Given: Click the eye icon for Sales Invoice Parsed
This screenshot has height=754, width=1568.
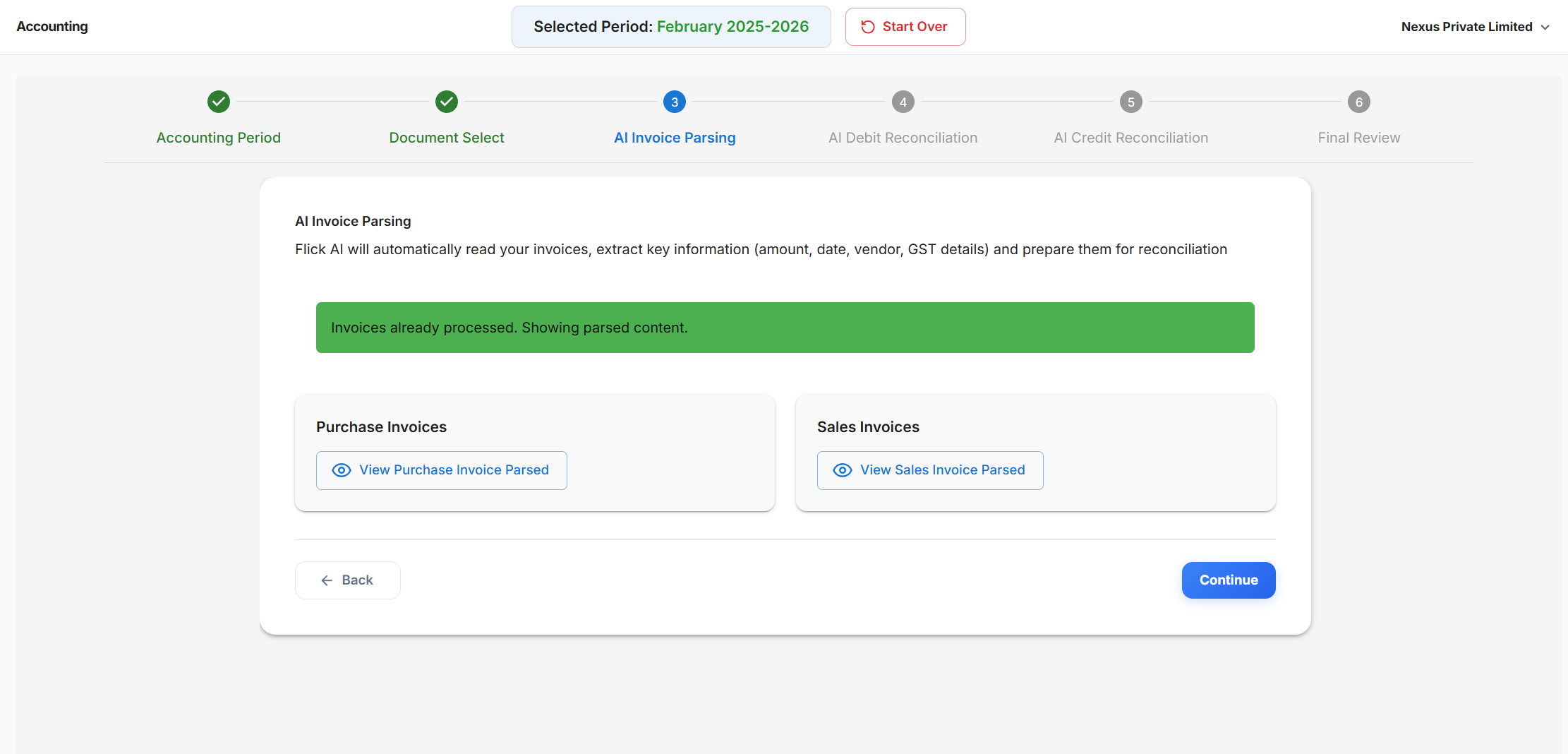Looking at the screenshot, I should coord(843,470).
